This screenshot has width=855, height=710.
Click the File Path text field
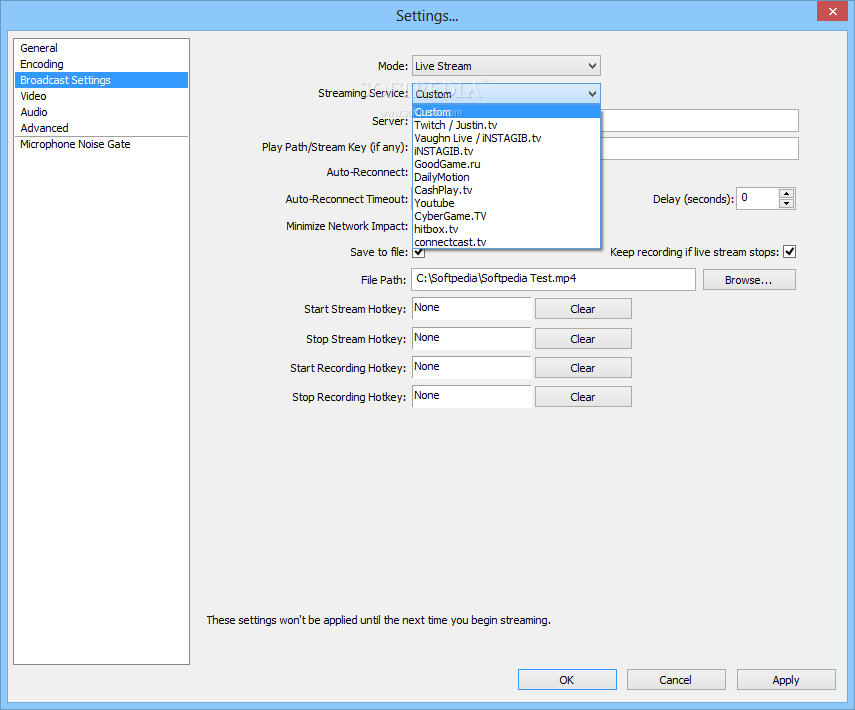tap(553, 279)
